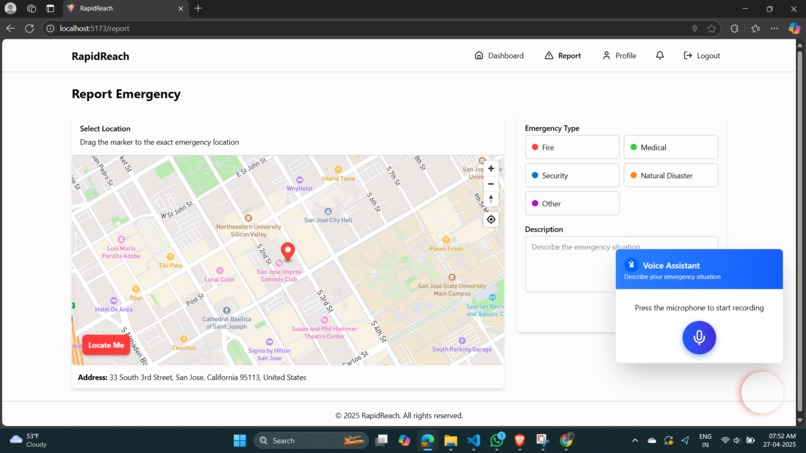Select Other emergency type
This screenshot has height=453, width=806.
click(x=572, y=204)
